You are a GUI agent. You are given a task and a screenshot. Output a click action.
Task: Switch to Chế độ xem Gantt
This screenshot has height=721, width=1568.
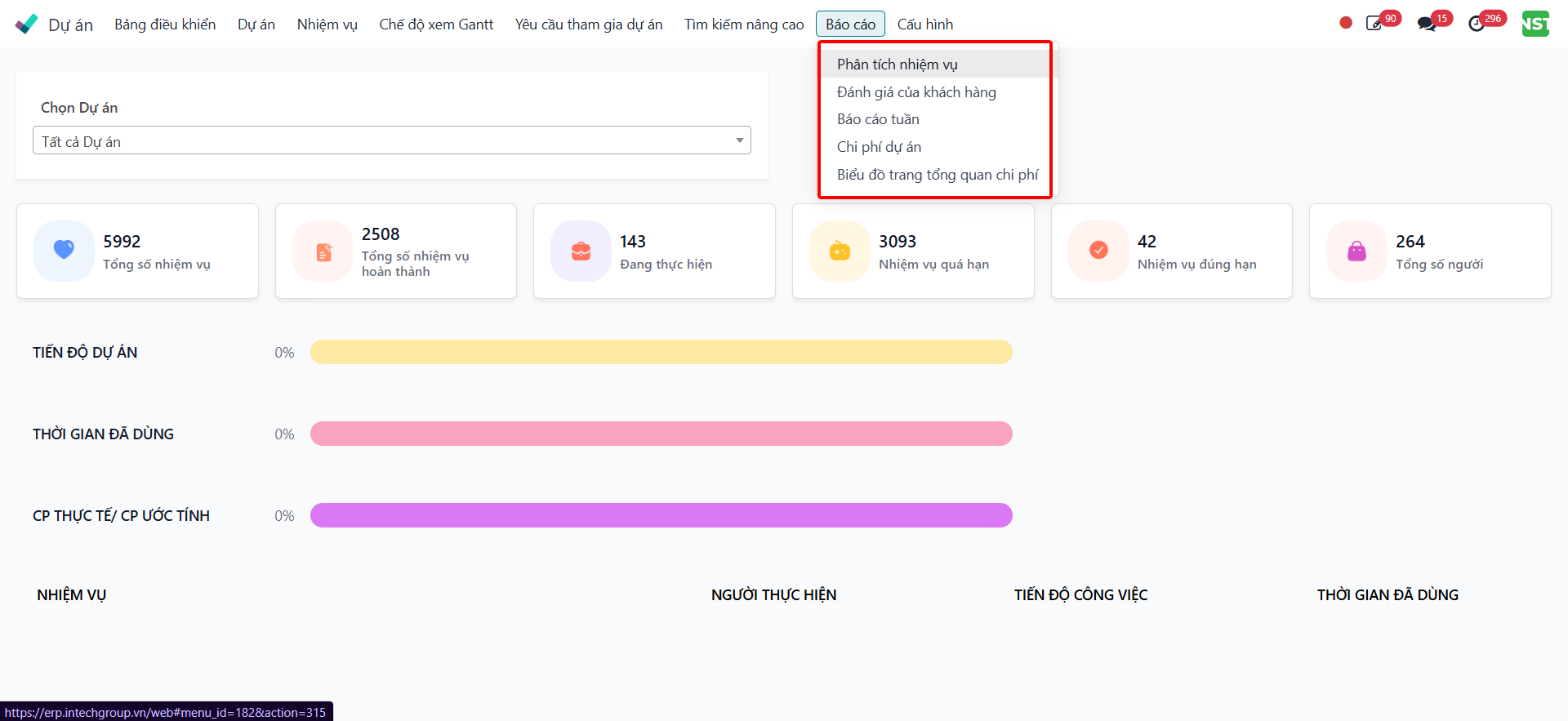coord(436,24)
